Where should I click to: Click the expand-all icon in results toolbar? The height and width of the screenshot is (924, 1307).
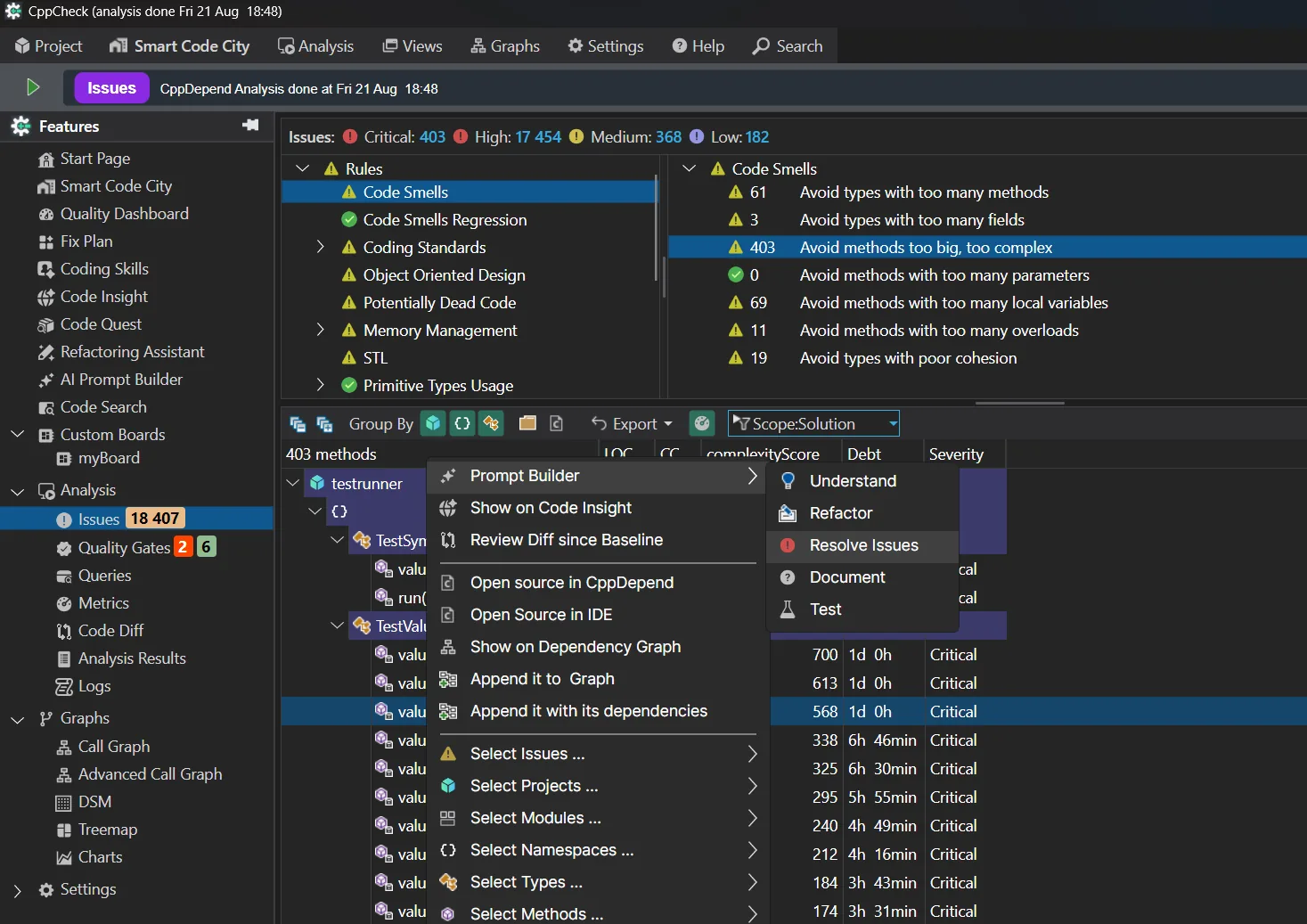[x=324, y=424]
